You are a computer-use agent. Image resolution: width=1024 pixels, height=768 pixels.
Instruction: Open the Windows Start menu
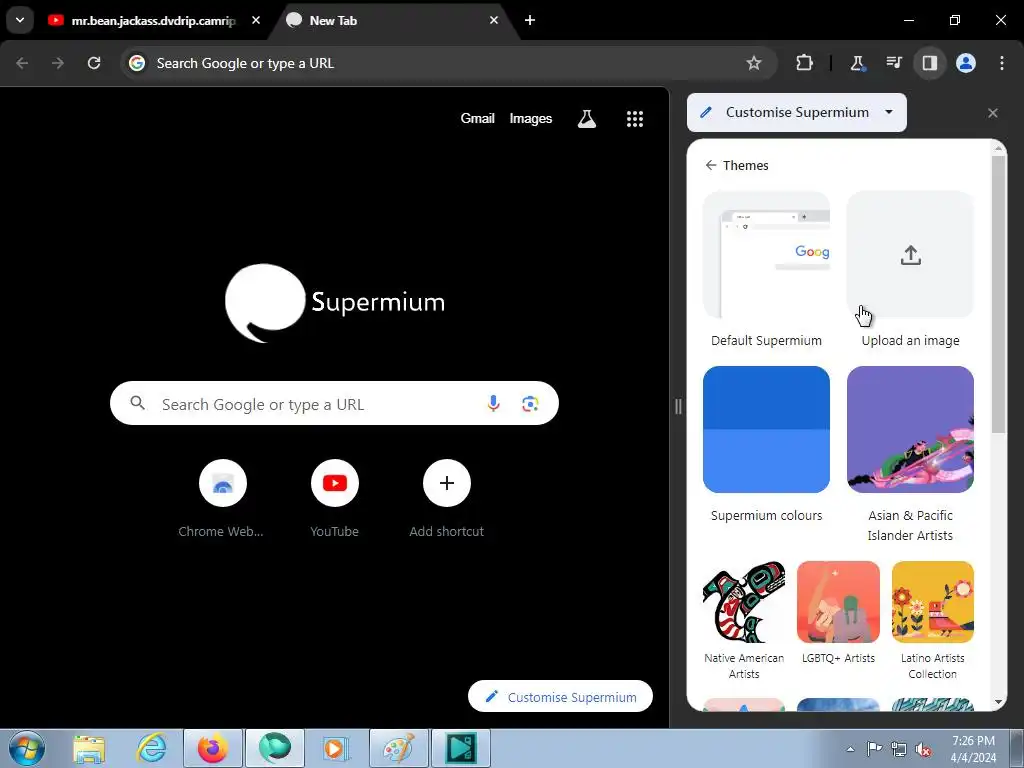point(27,748)
